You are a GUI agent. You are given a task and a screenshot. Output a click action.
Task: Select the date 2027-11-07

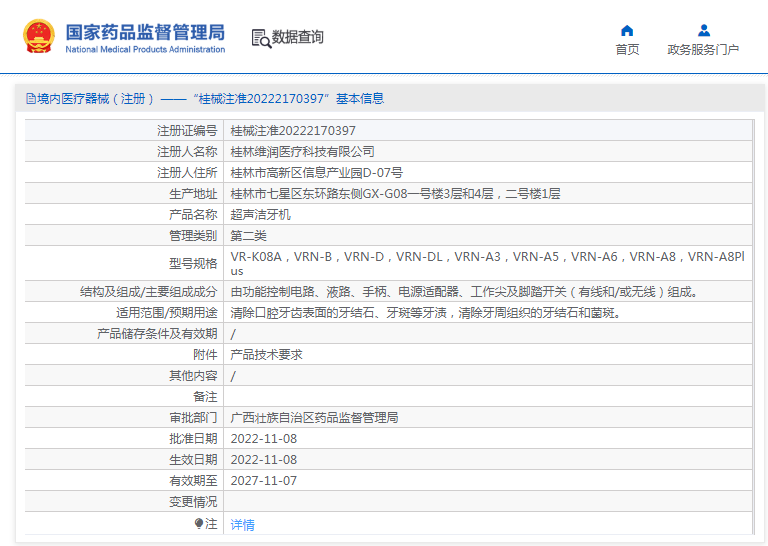click(x=264, y=481)
